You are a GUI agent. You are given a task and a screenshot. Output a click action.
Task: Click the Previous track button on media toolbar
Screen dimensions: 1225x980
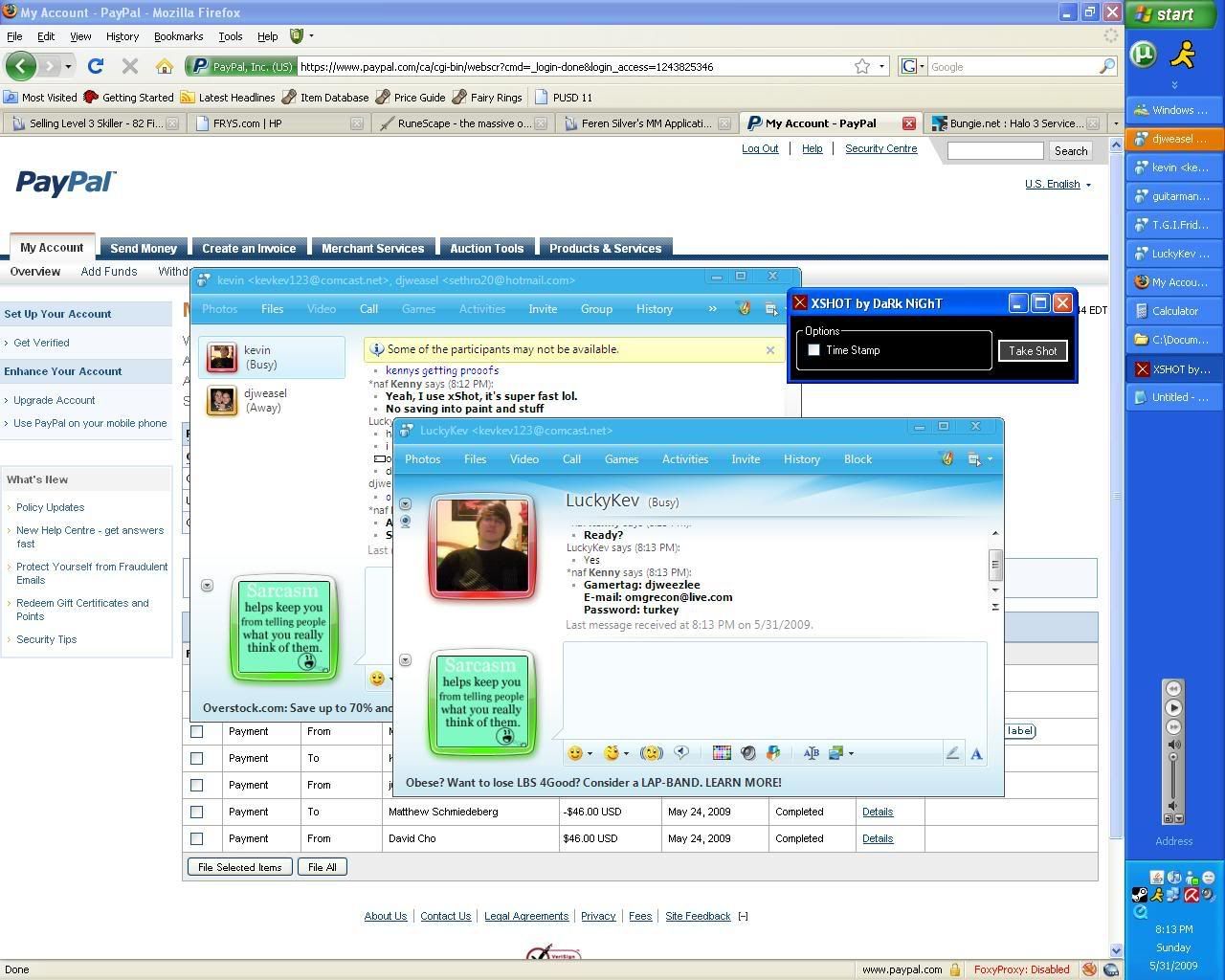tap(1173, 688)
